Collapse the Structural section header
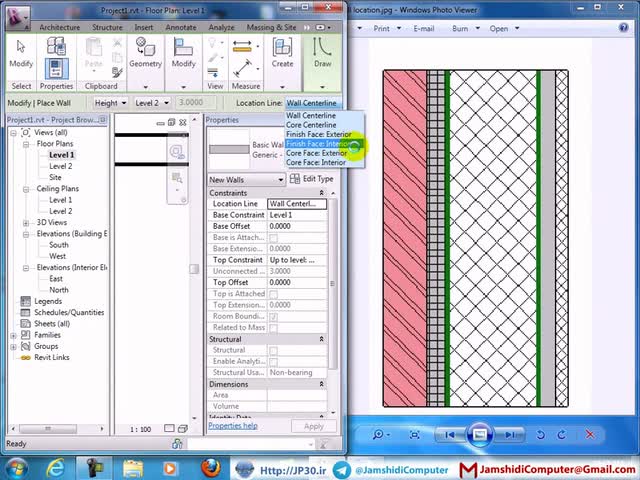 [x=321, y=339]
